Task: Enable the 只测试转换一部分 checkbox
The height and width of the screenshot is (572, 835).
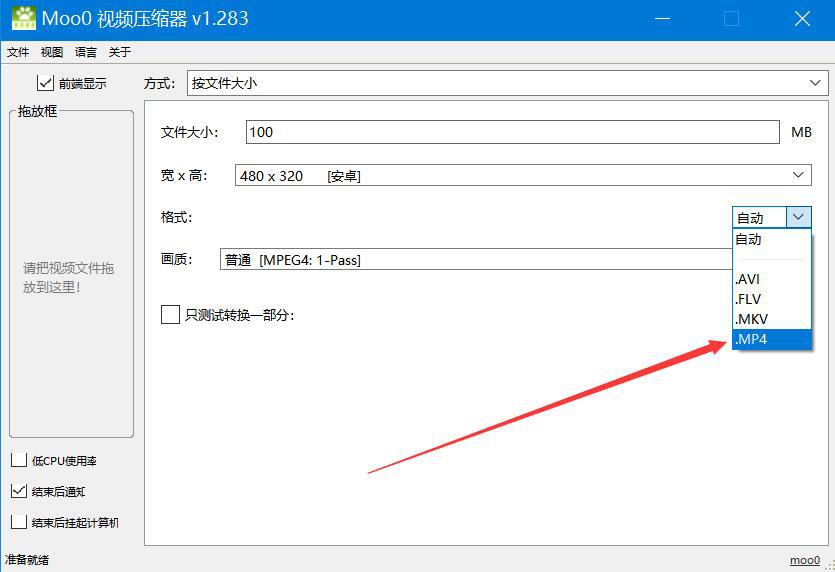Action: pyautogui.click(x=170, y=315)
